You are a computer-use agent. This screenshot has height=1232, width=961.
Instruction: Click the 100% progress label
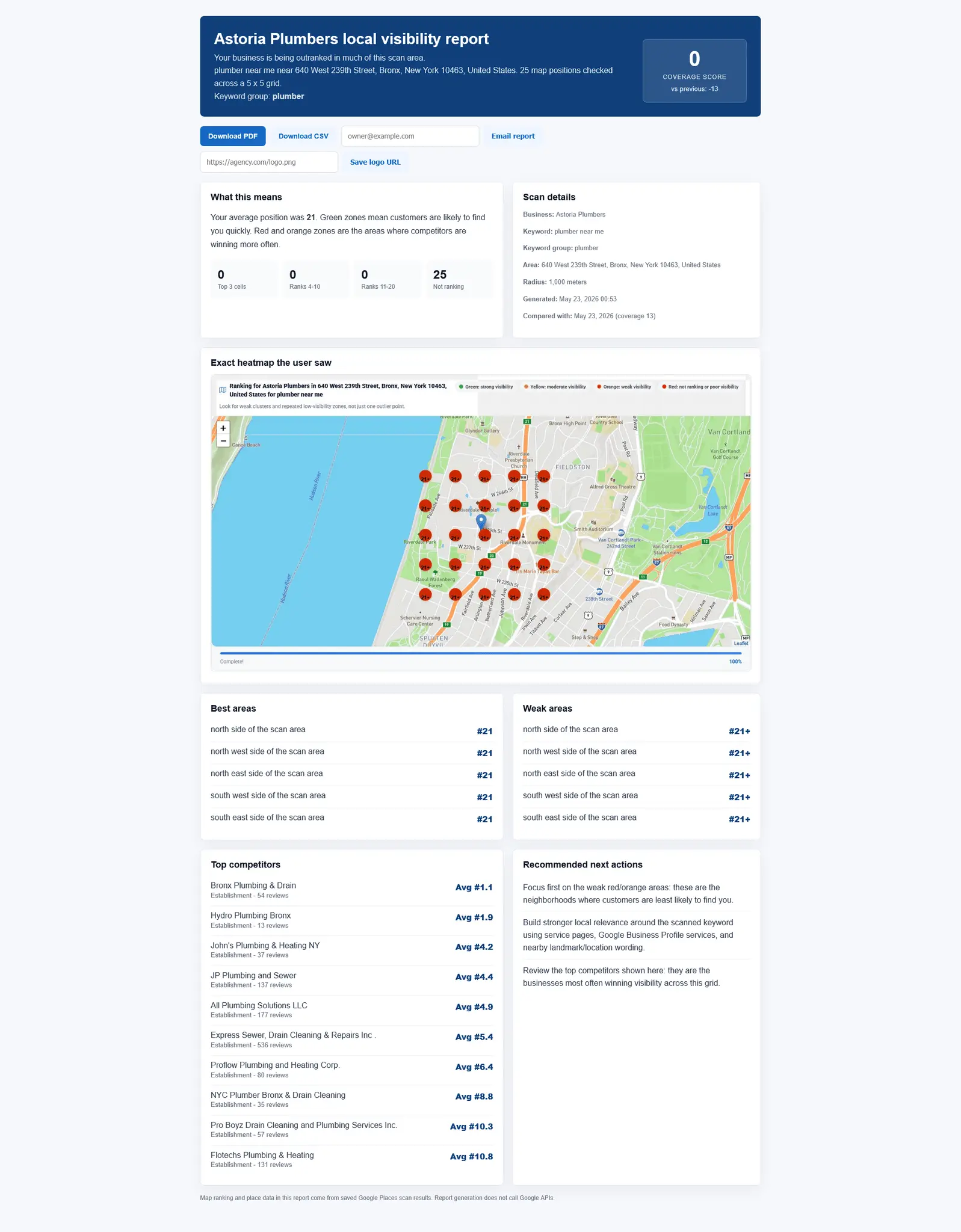[x=735, y=662]
